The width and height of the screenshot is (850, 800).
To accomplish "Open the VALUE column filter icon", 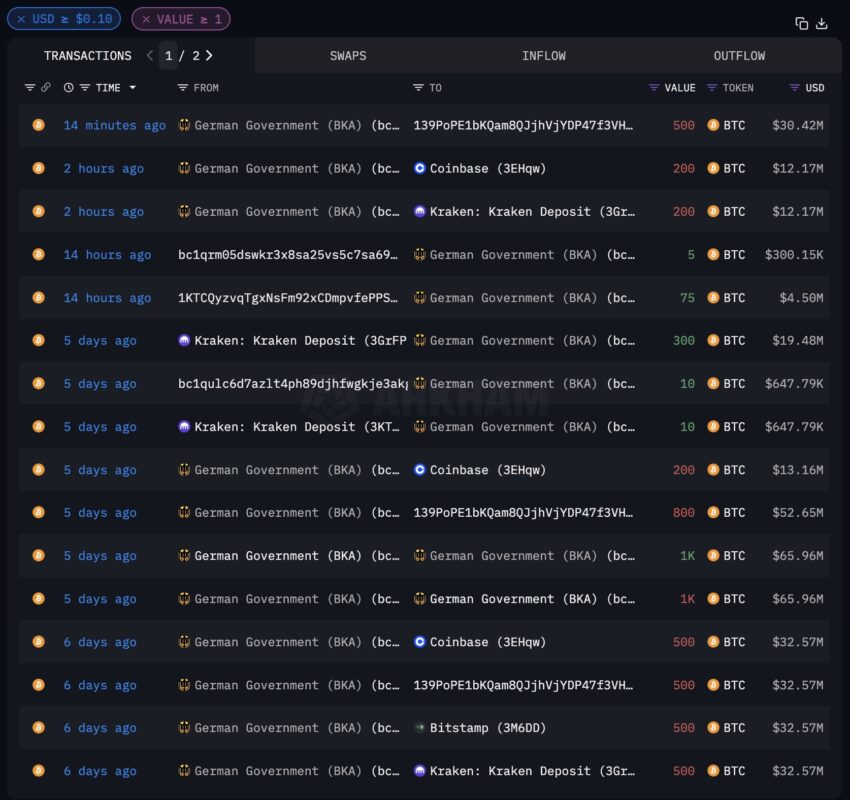I will [x=654, y=88].
